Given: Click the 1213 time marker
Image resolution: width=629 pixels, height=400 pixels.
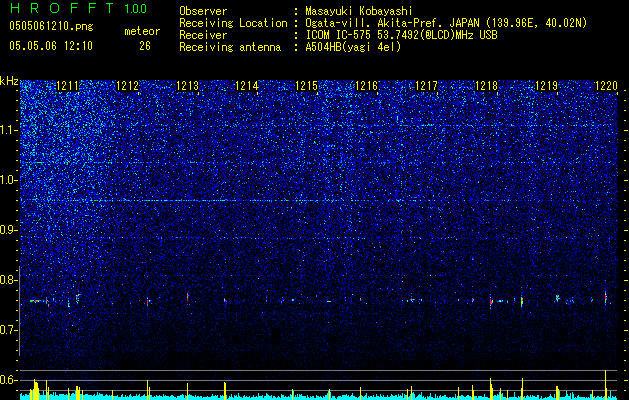Looking at the screenshot, I should click(x=187, y=86).
